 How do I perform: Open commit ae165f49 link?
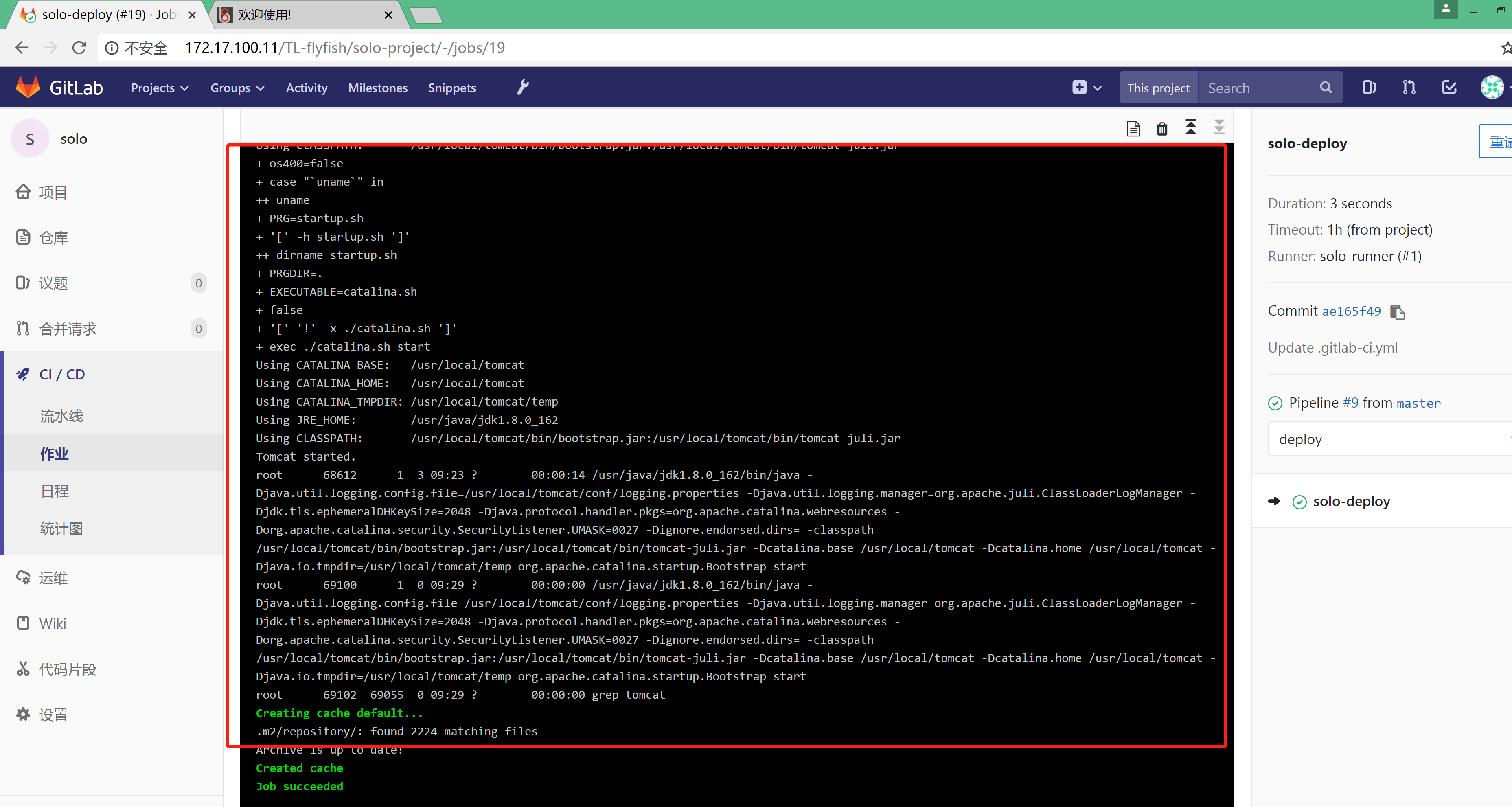point(1351,311)
